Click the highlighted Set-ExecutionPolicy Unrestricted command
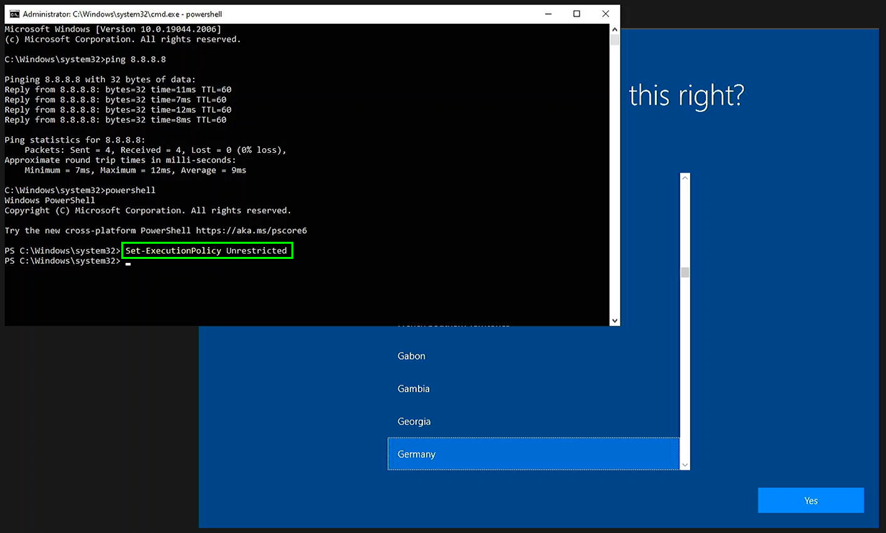 [x=206, y=250]
